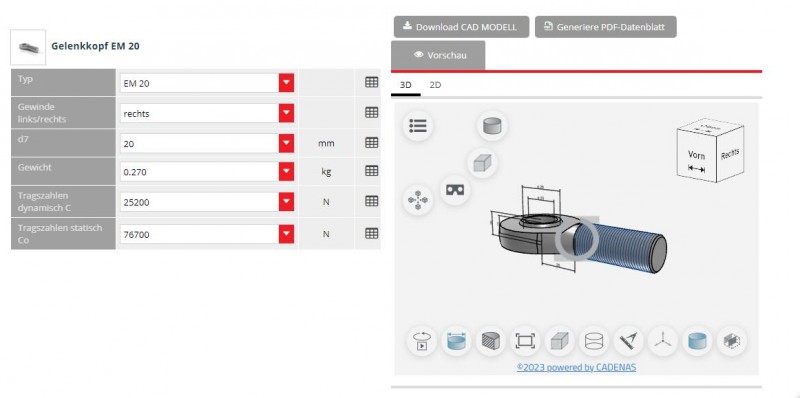
Task: Open table icon in Gewicht row
Action: tap(372, 171)
